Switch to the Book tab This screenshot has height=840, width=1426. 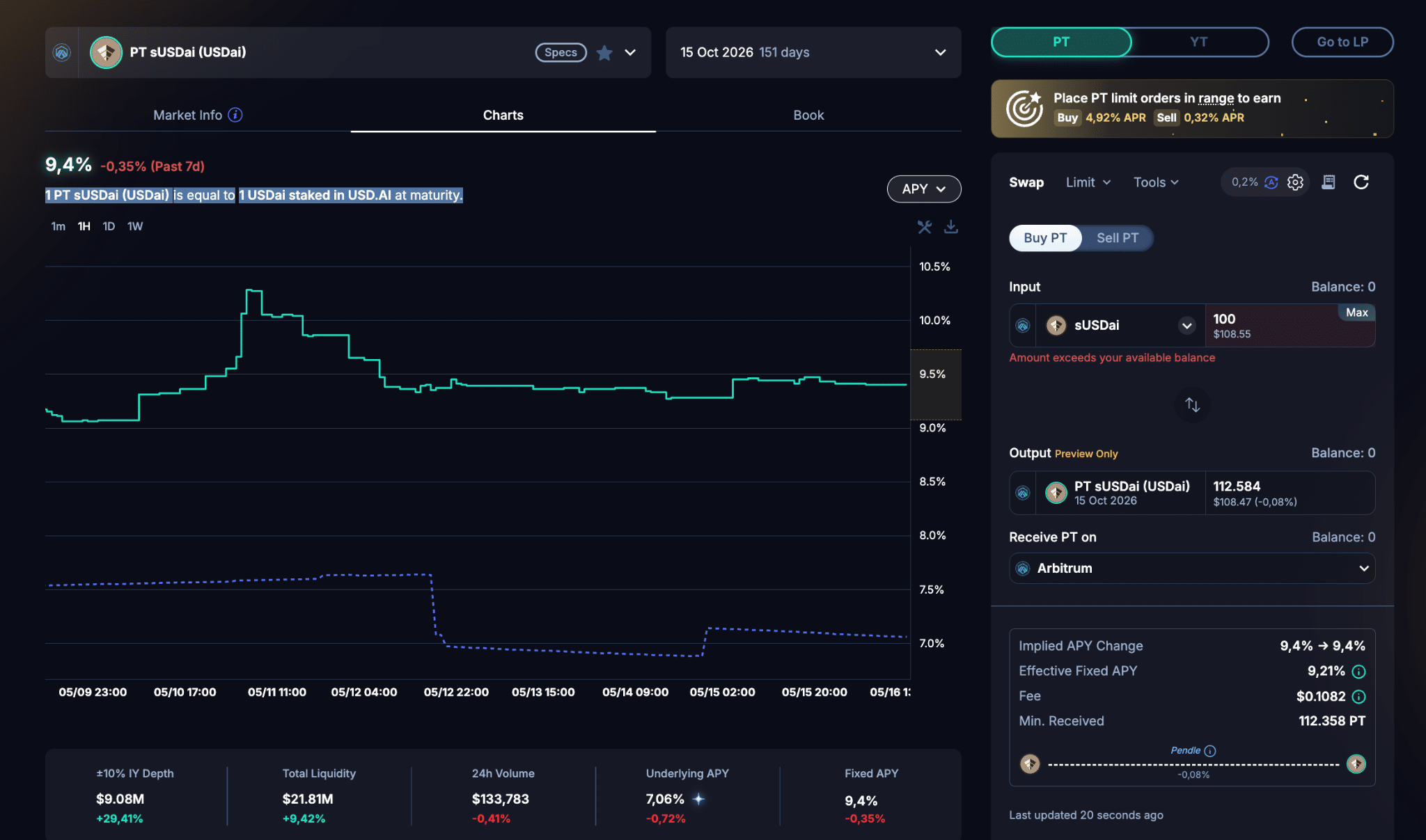point(808,115)
